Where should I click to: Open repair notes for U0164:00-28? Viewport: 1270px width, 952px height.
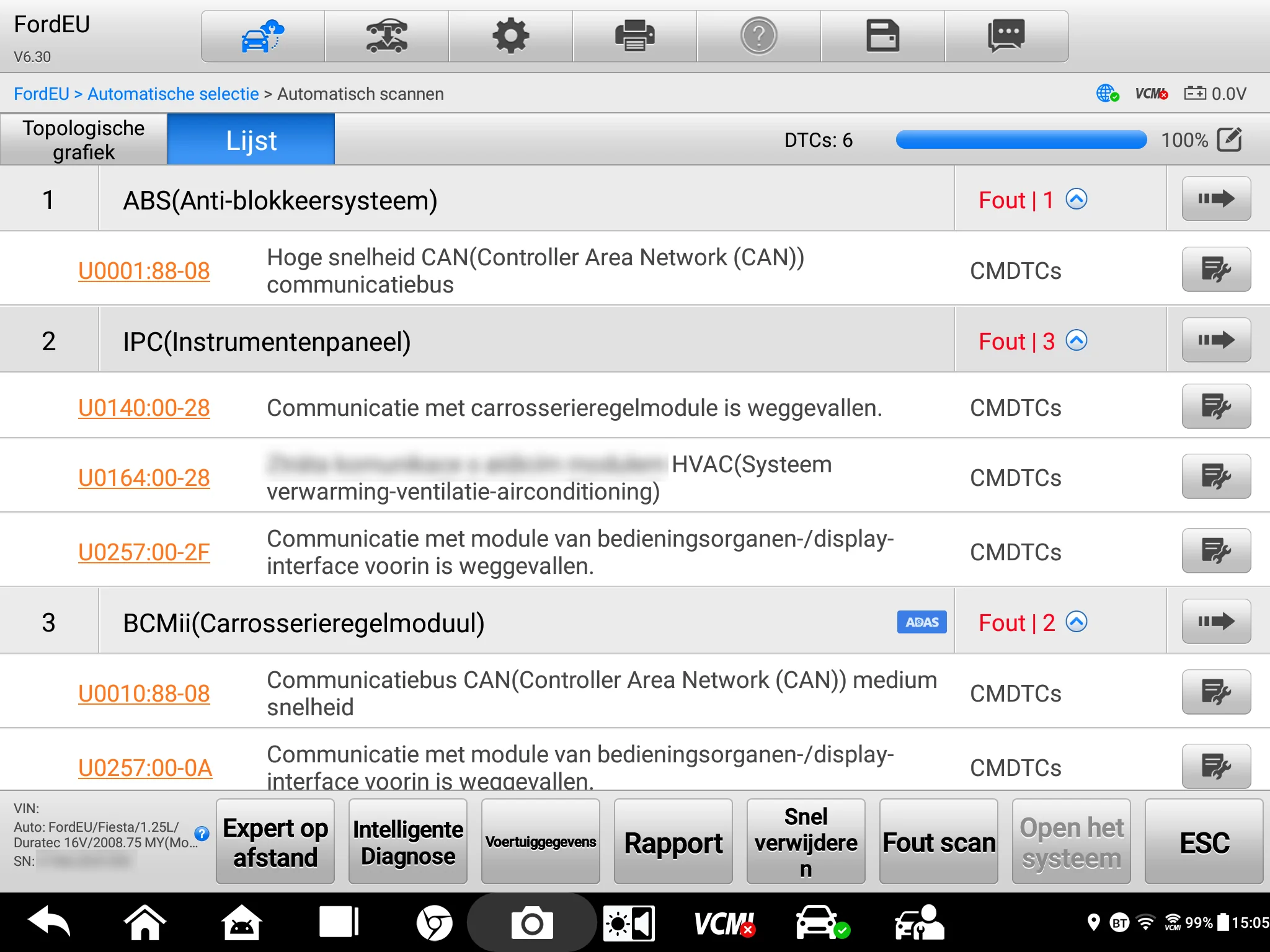pyautogui.click(x=1216, y=477)
